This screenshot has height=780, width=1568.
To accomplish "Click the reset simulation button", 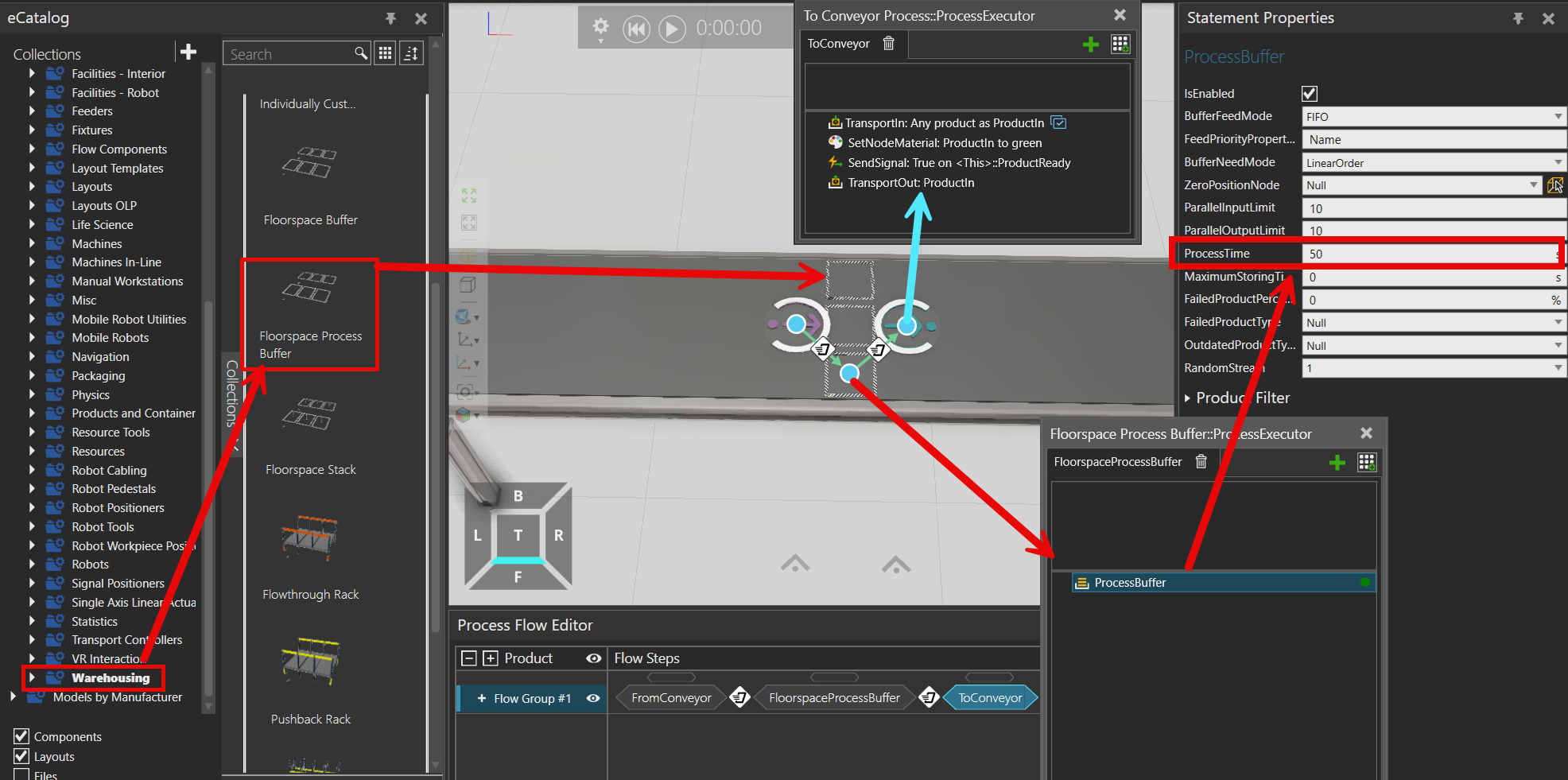I will 636,29.
